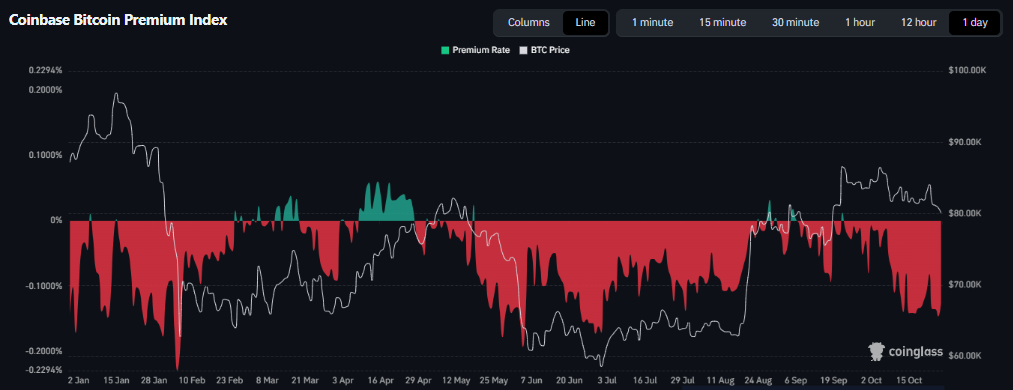This screenshot has width=1013, height=390.
Task: Click the 2 Oct date label
Action: point(872,381)
